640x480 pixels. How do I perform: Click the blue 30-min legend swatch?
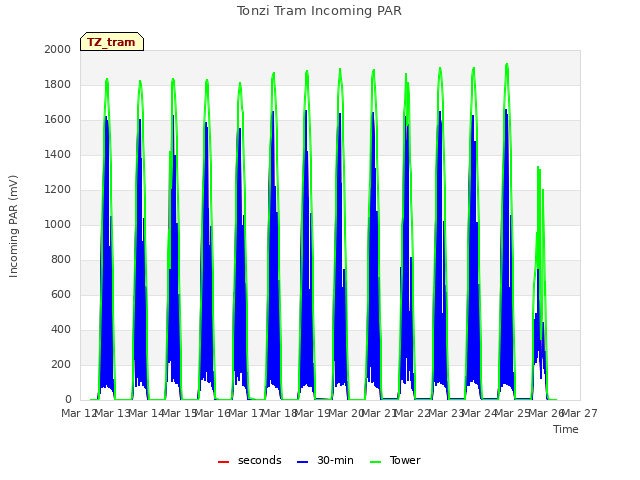[x=302, y=462]
